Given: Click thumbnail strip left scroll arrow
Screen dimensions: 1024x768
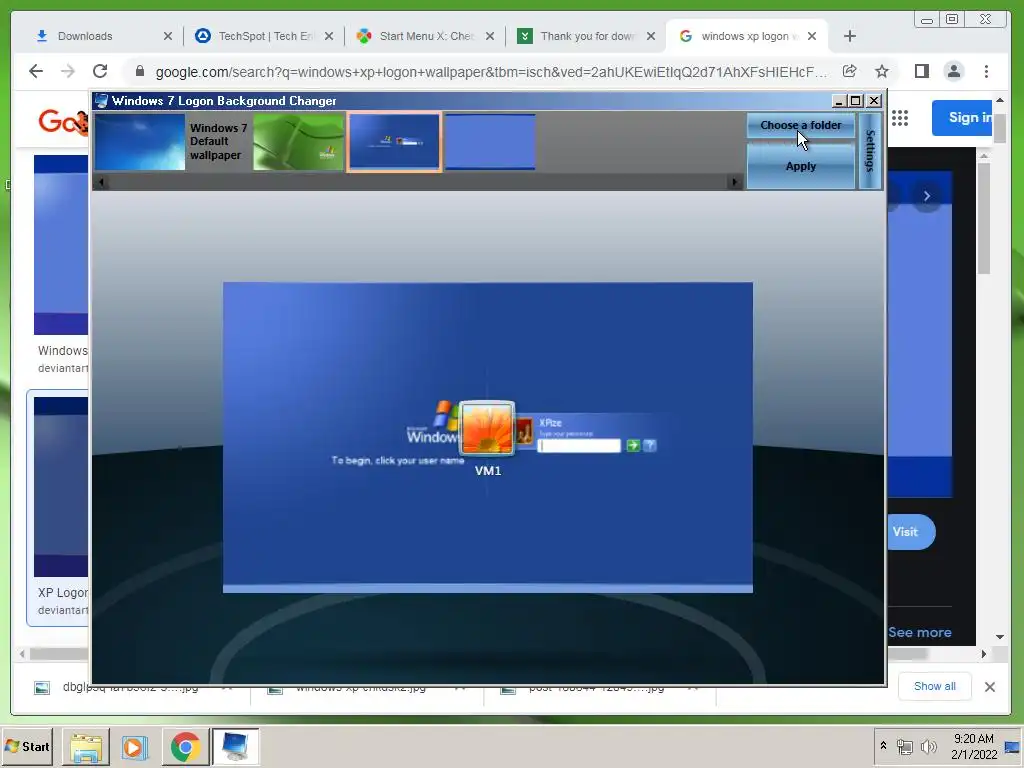Looking at the screenshot, I should [101, 182].
